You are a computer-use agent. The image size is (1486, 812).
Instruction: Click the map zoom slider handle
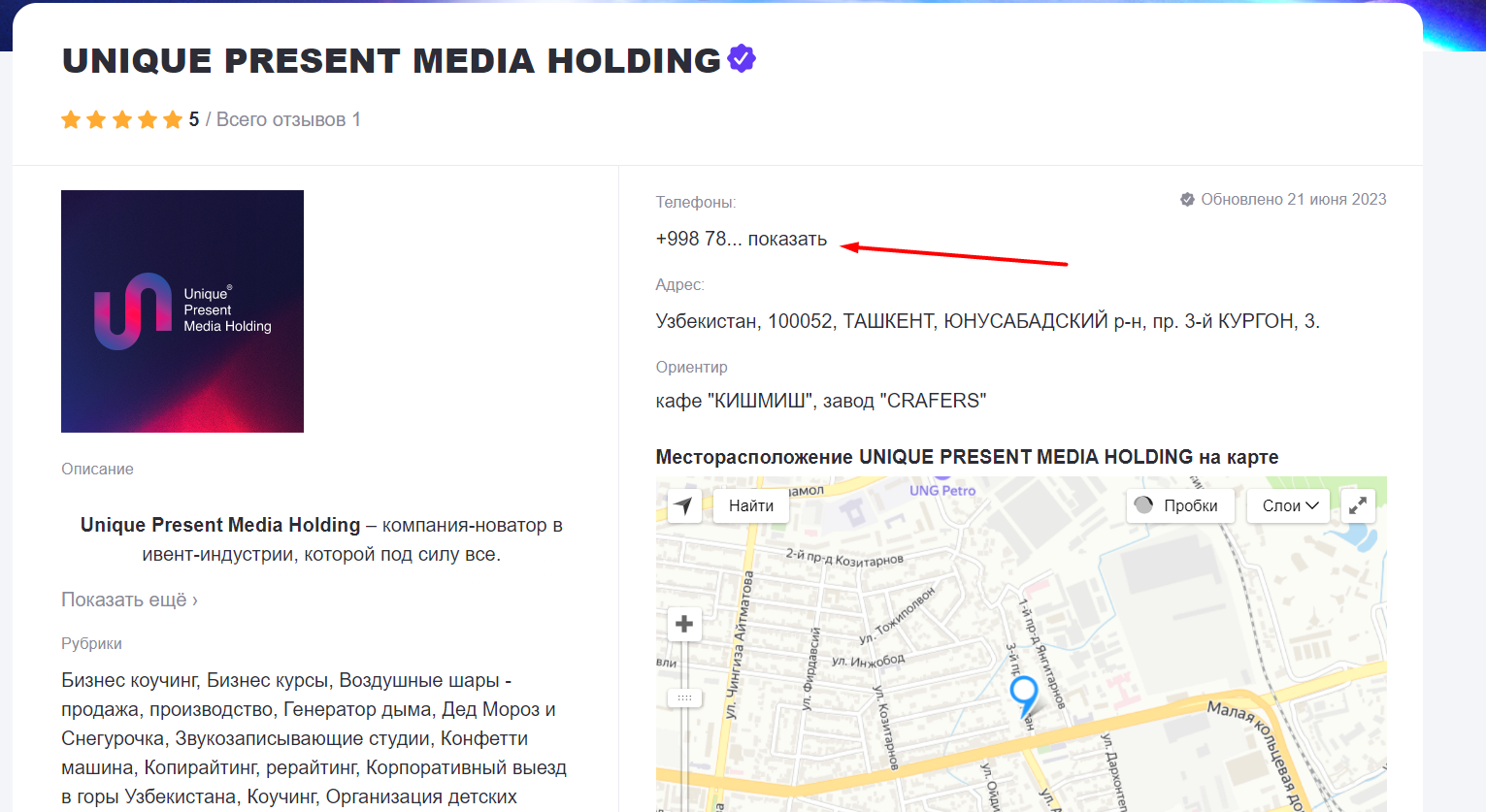684,698
